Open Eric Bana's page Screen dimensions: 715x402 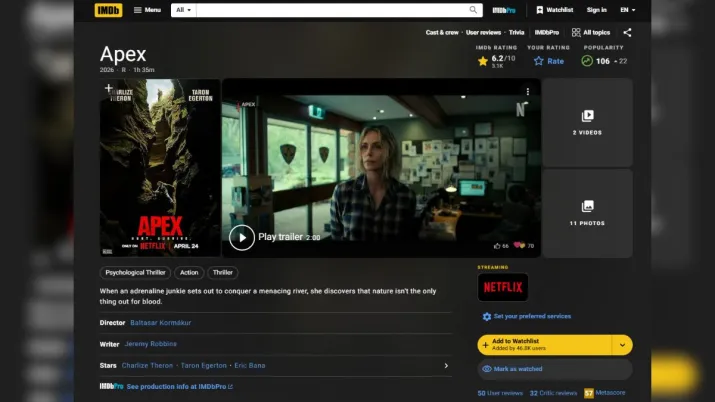(x=250, y=366)
